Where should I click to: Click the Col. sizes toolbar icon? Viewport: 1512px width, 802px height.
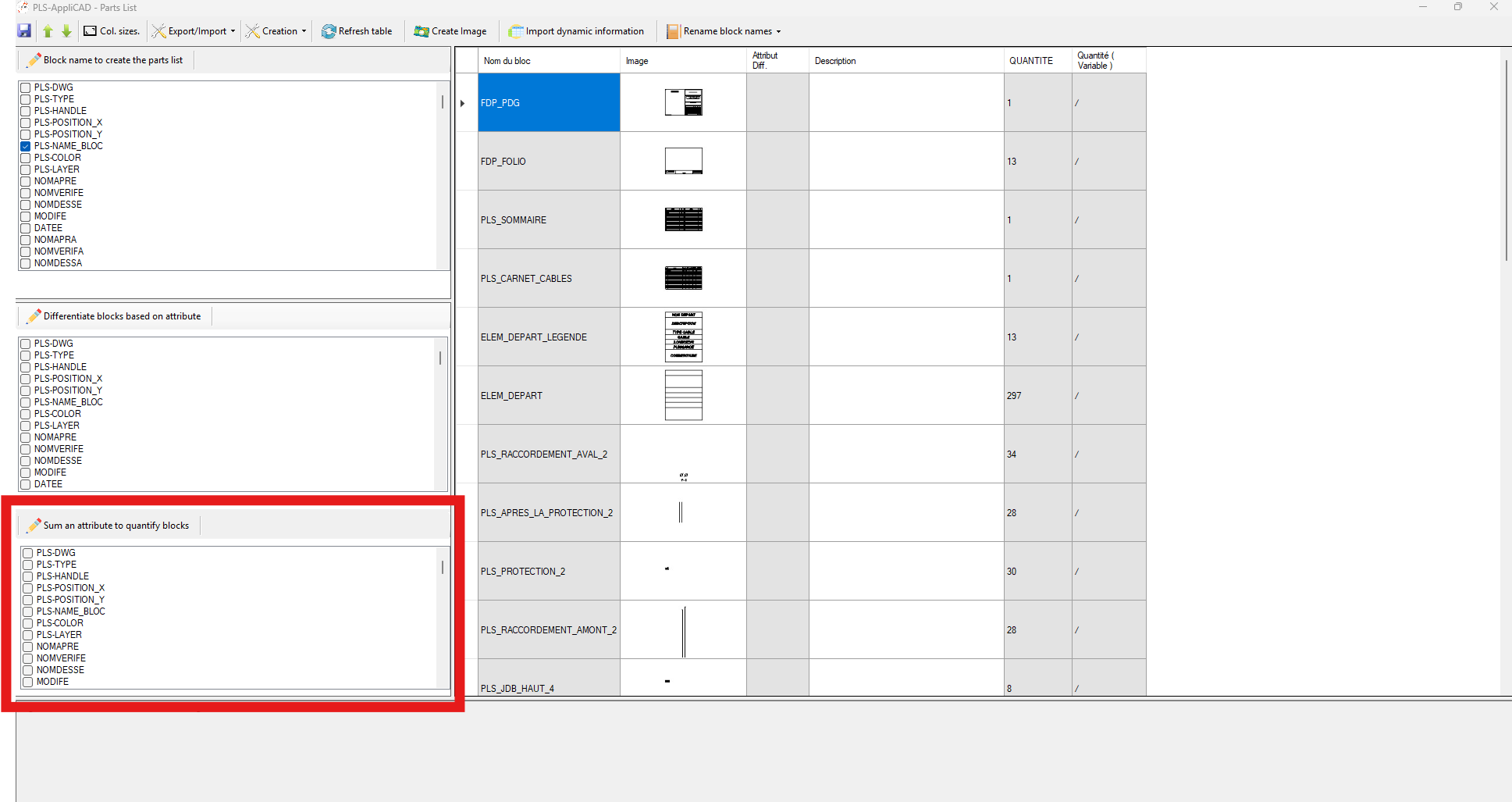[91, 31]
